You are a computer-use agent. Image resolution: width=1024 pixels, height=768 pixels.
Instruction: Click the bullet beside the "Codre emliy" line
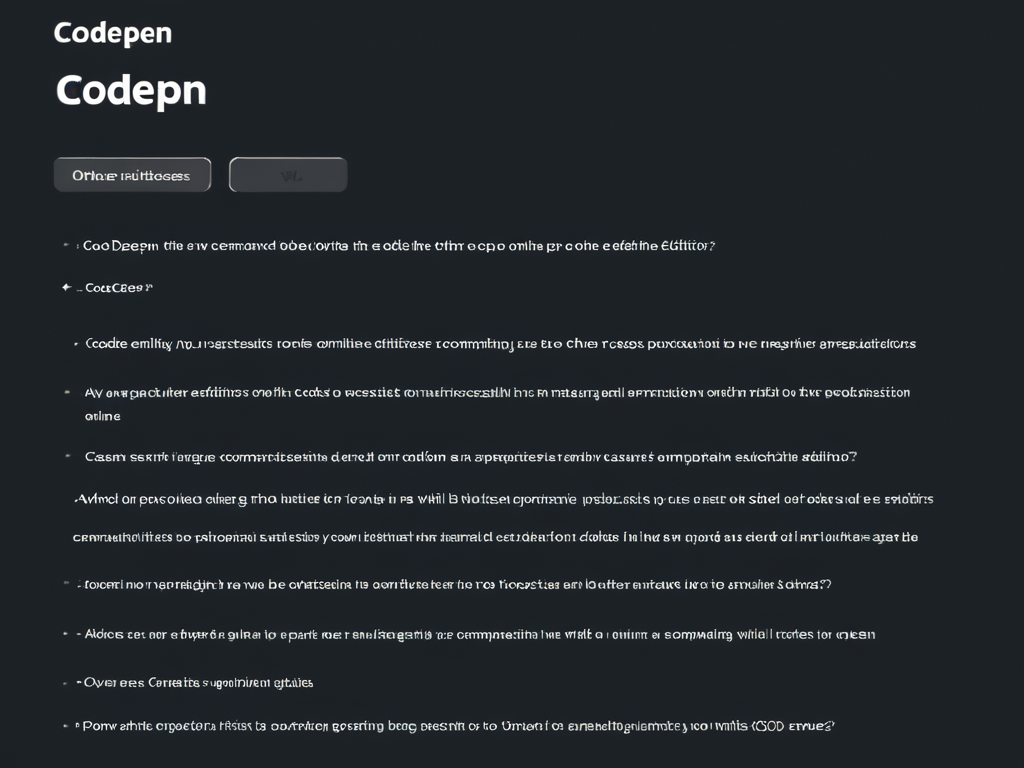tap(74, 343)
